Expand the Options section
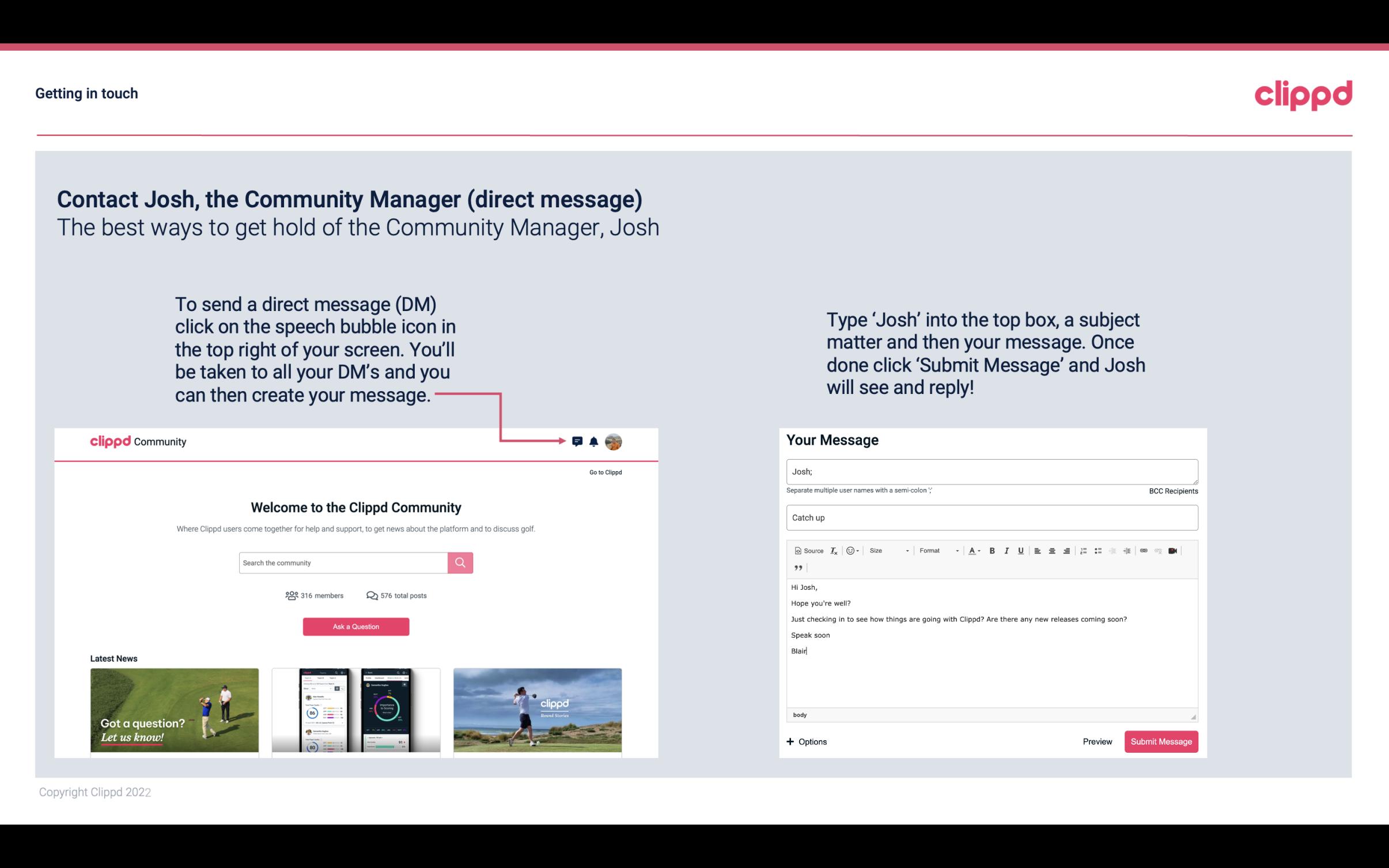Viewport: 1389px width, 868px height. pyautogui.click(x=807, y=741)
